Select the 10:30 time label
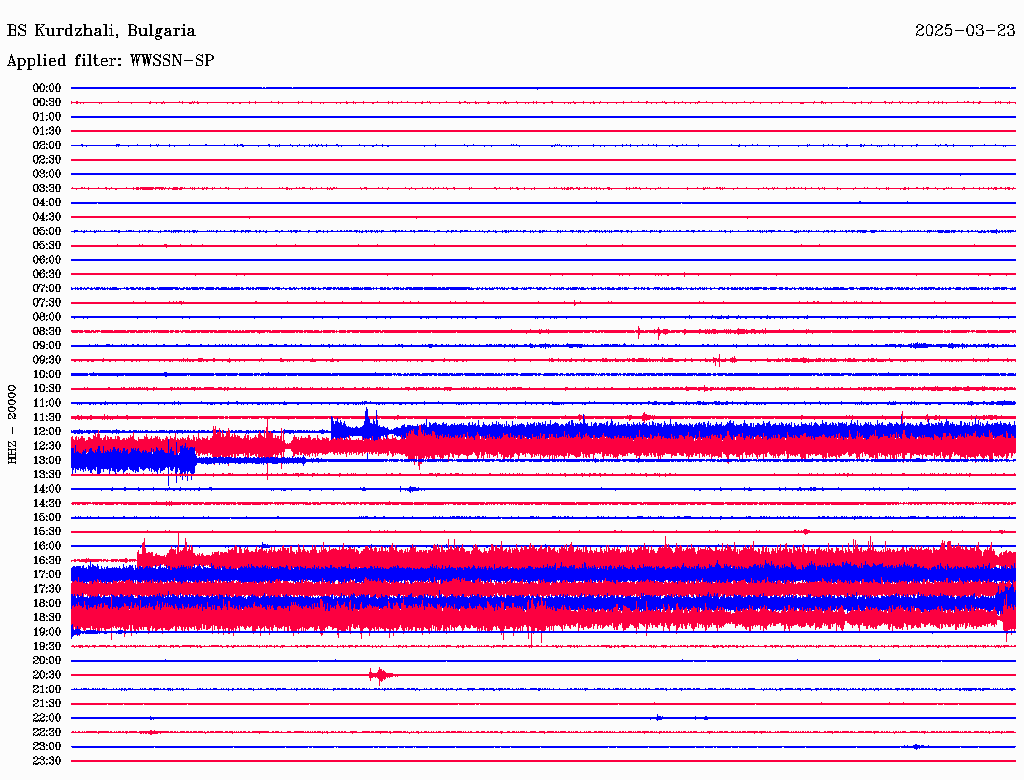The image size is (1024, 780). click(47, 389)
